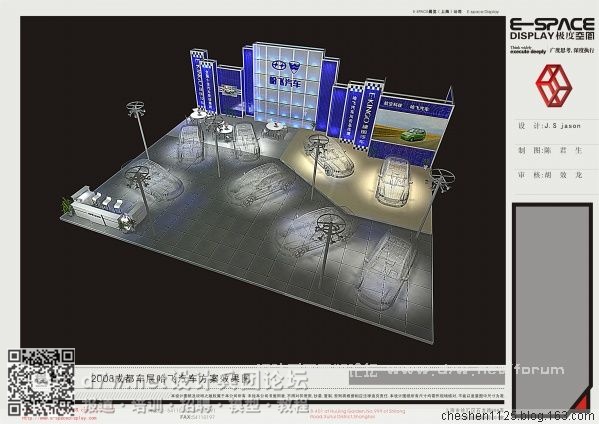Click the Hafei logo on central backdrop
Image resolution: width=599 pixels, height=424 pixels.
point(286,67)
